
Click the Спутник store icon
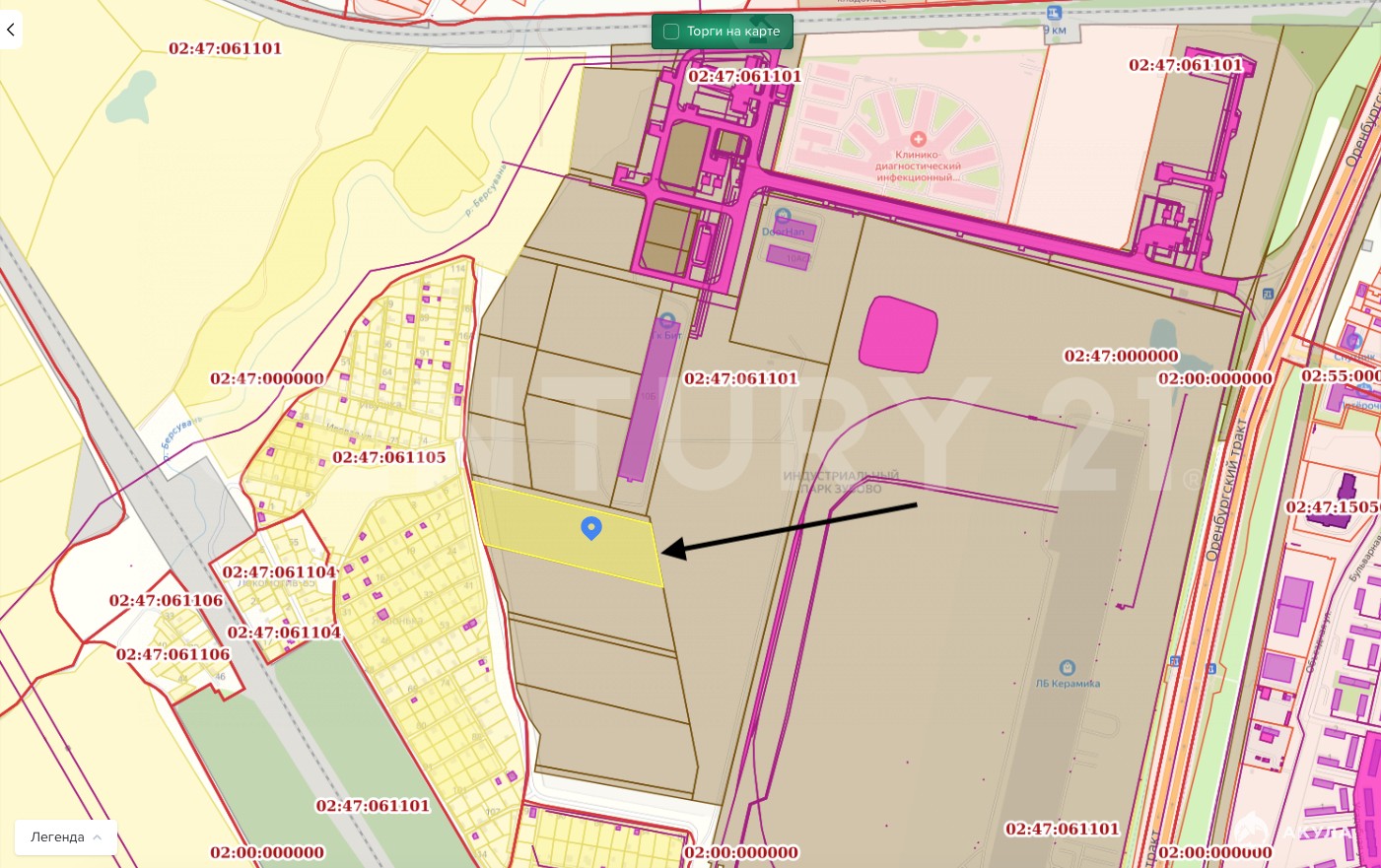[1353, 341]
